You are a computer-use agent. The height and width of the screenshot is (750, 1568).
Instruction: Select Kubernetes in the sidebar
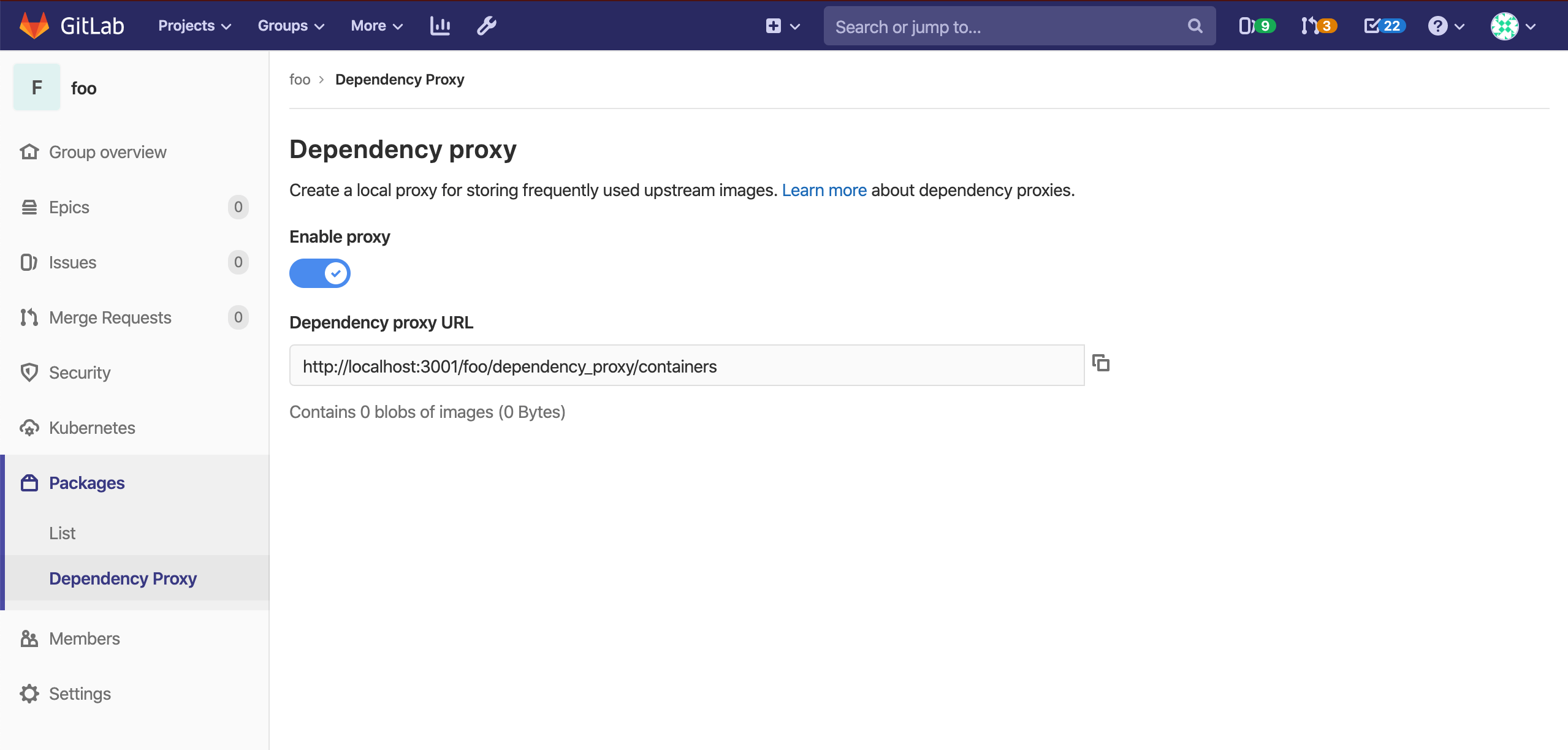coord(91,428)
